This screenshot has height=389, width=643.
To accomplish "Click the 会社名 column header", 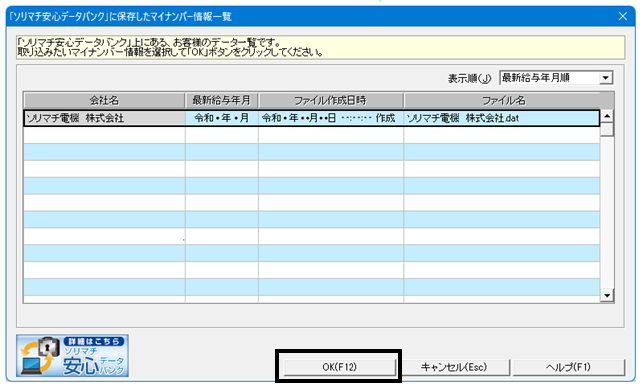I will (104, 100).
